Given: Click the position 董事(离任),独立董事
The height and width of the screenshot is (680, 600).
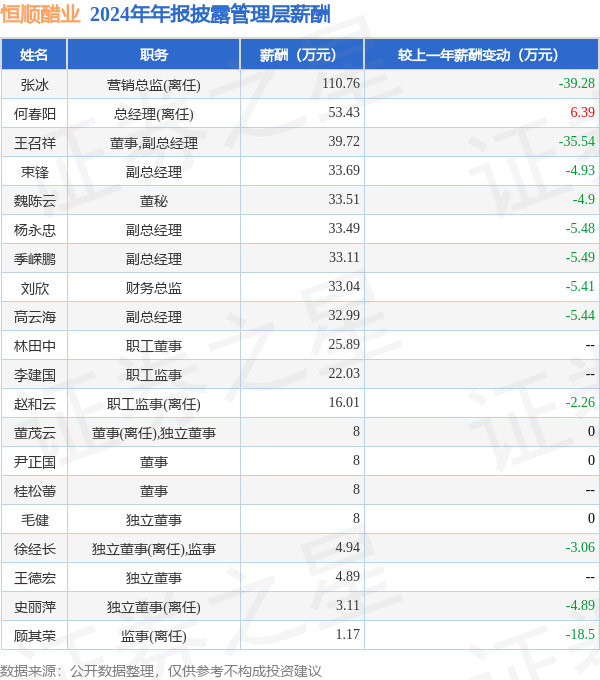Looking at the screenshot, I should pos(154,433).
